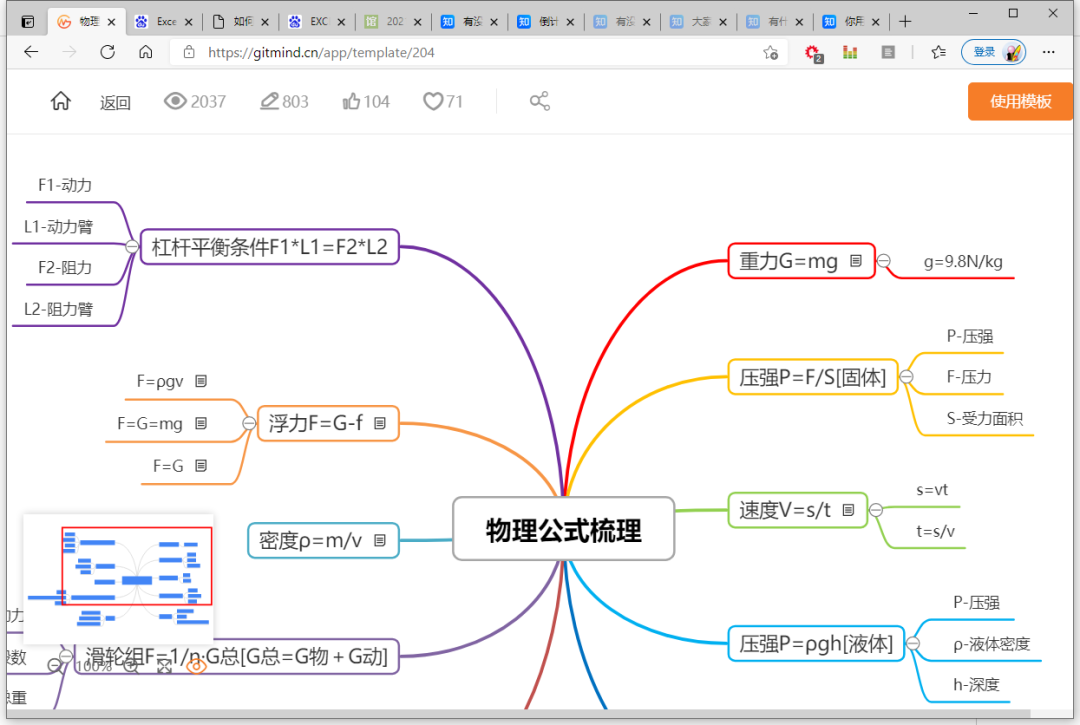Image resolution: width=1080 pixels, height=725 pixels.
Task: Click the thumbs-up icon showing 104 likes
Action: tap(351, 101)
